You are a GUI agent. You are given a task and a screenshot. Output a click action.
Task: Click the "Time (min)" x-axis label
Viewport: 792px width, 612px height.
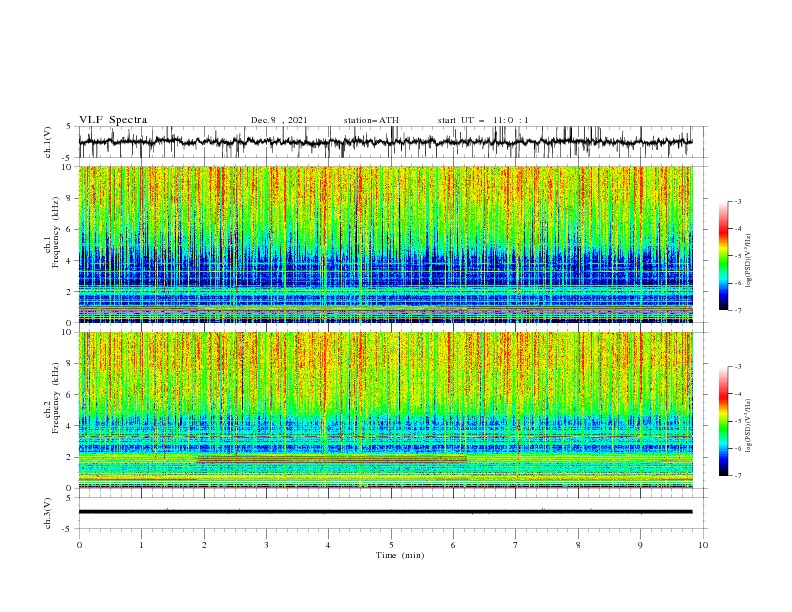tap(400, 555)
